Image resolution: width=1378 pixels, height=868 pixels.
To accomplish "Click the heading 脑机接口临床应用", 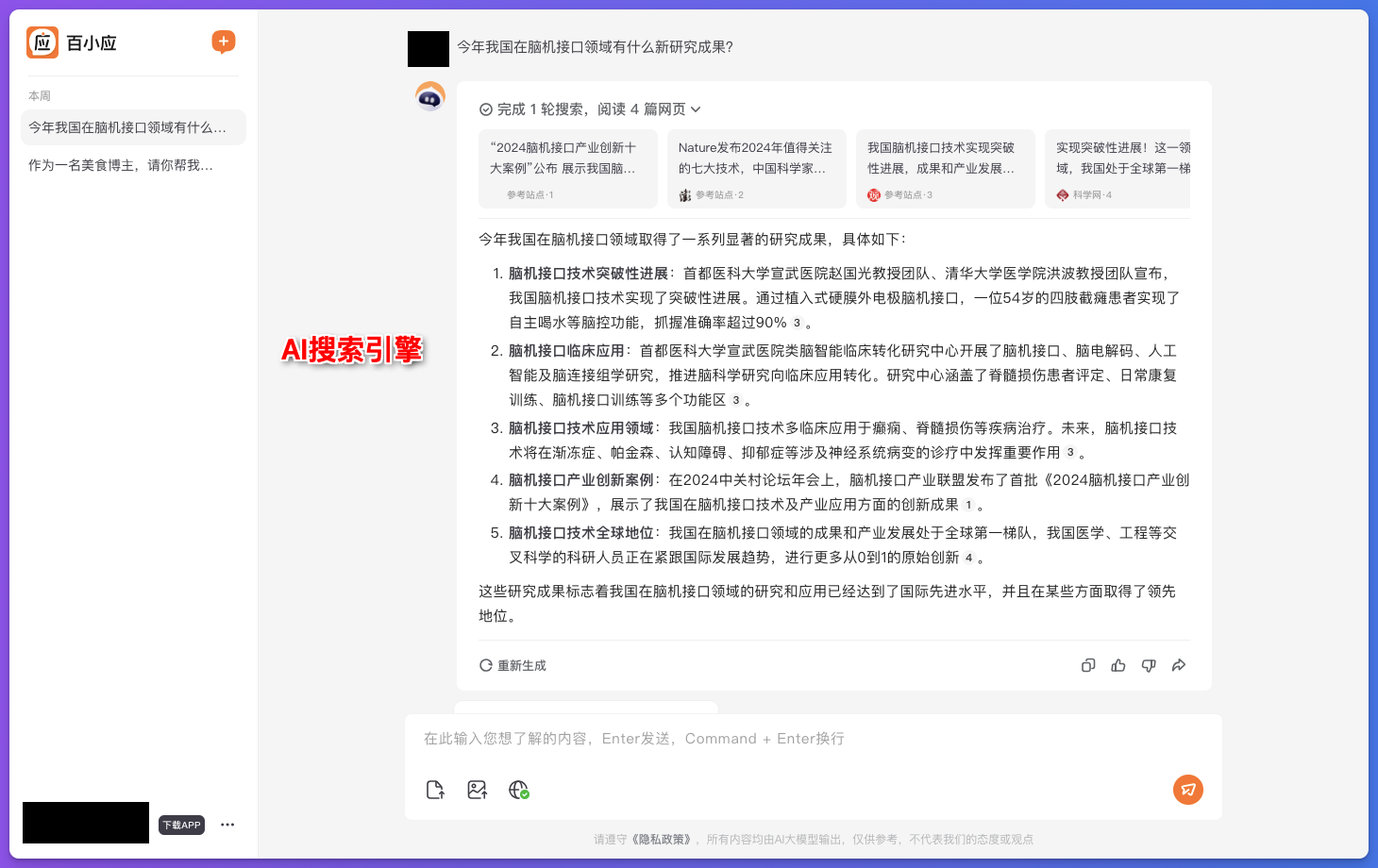I will tap(566, 351).
